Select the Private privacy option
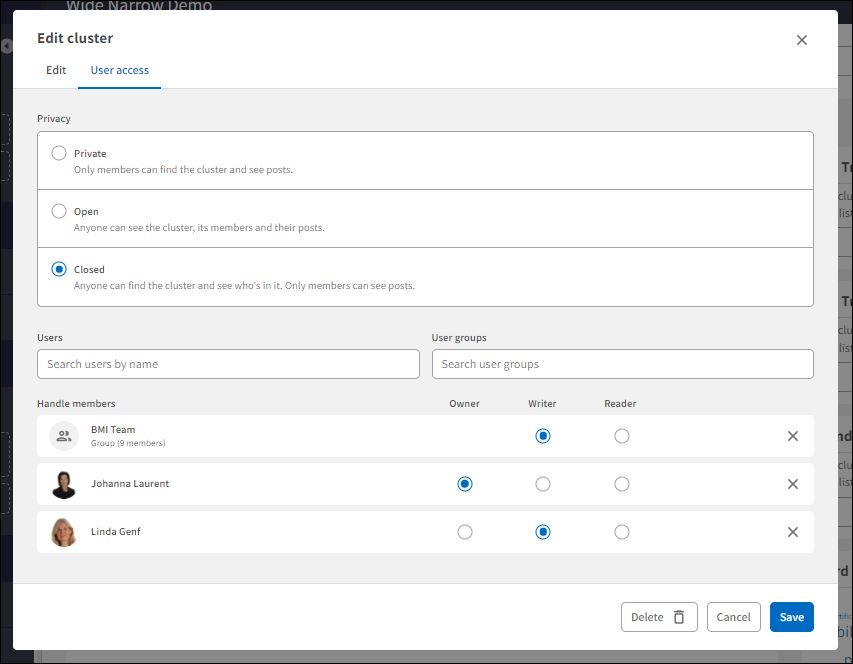Screen dimensions: 853x664 point(57,153)
